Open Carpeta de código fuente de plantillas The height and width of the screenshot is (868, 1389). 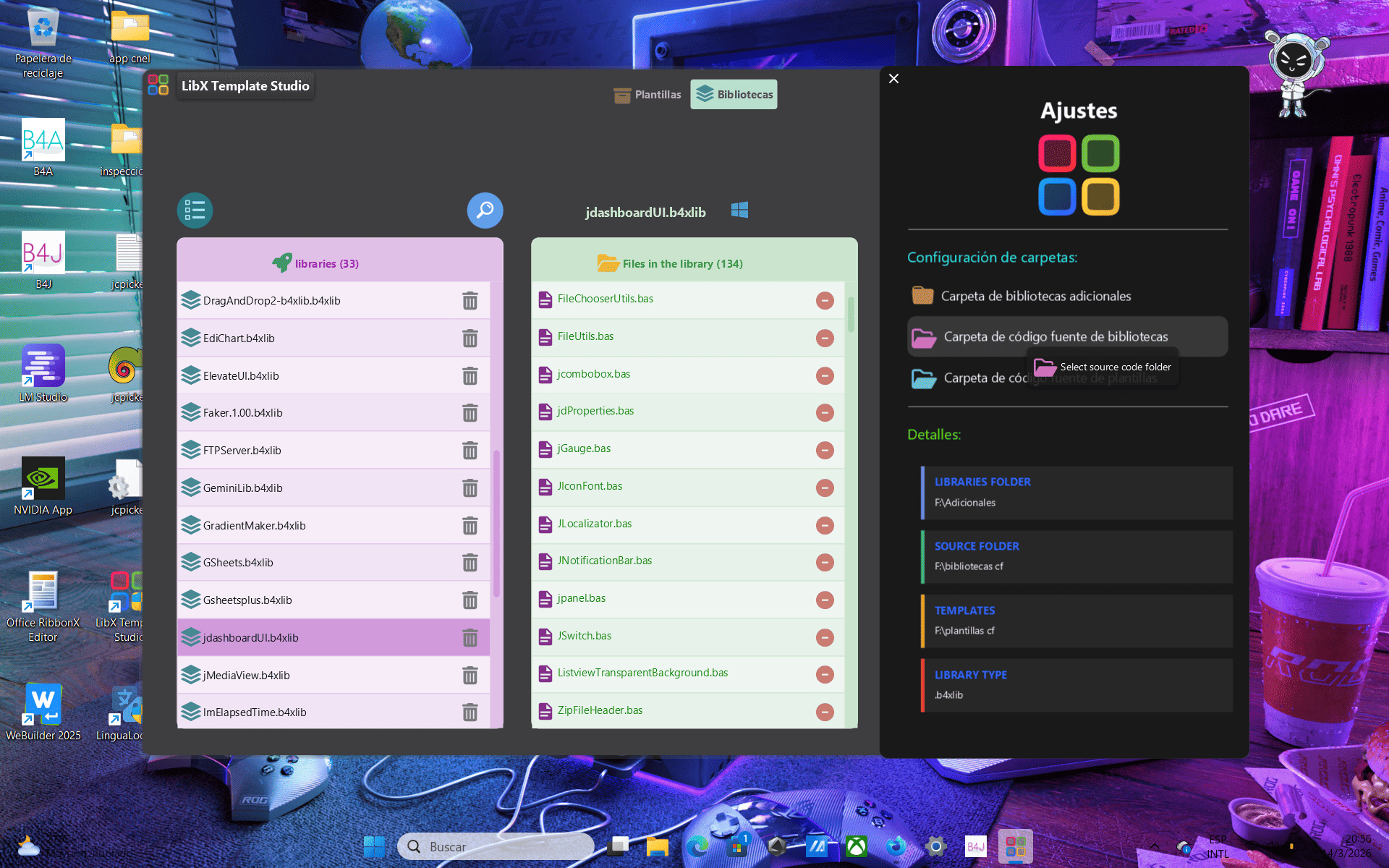[x=924, y=378]
